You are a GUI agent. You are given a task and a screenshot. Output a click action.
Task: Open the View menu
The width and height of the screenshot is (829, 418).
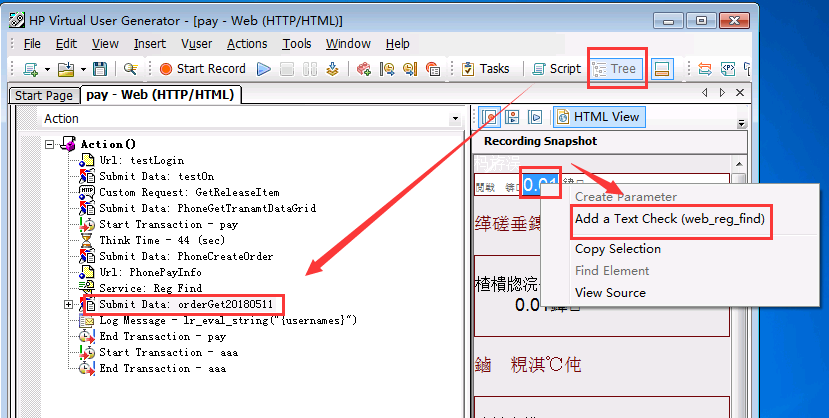pyautogui.click(x=105, y=44)
